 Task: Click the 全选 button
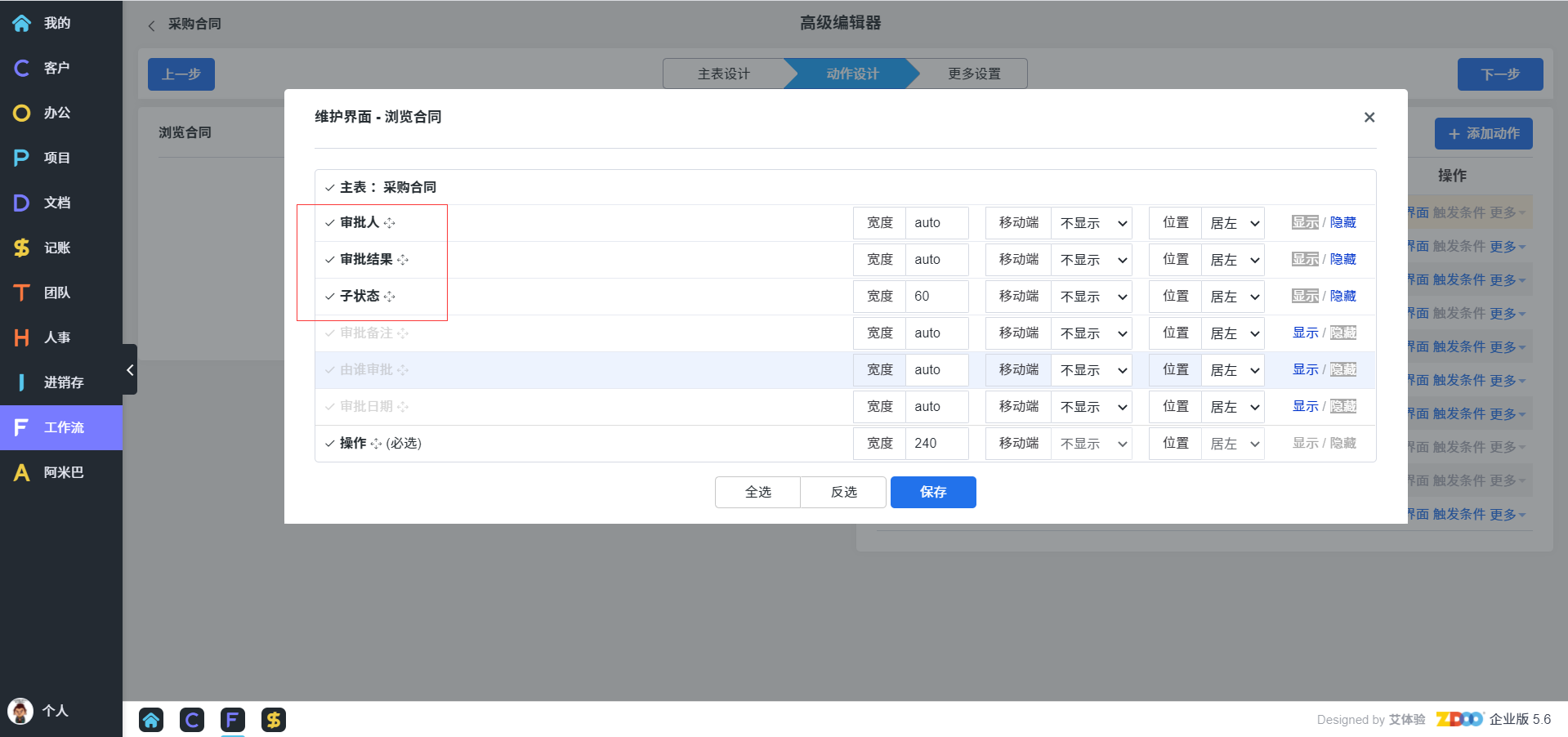[757, 492]
